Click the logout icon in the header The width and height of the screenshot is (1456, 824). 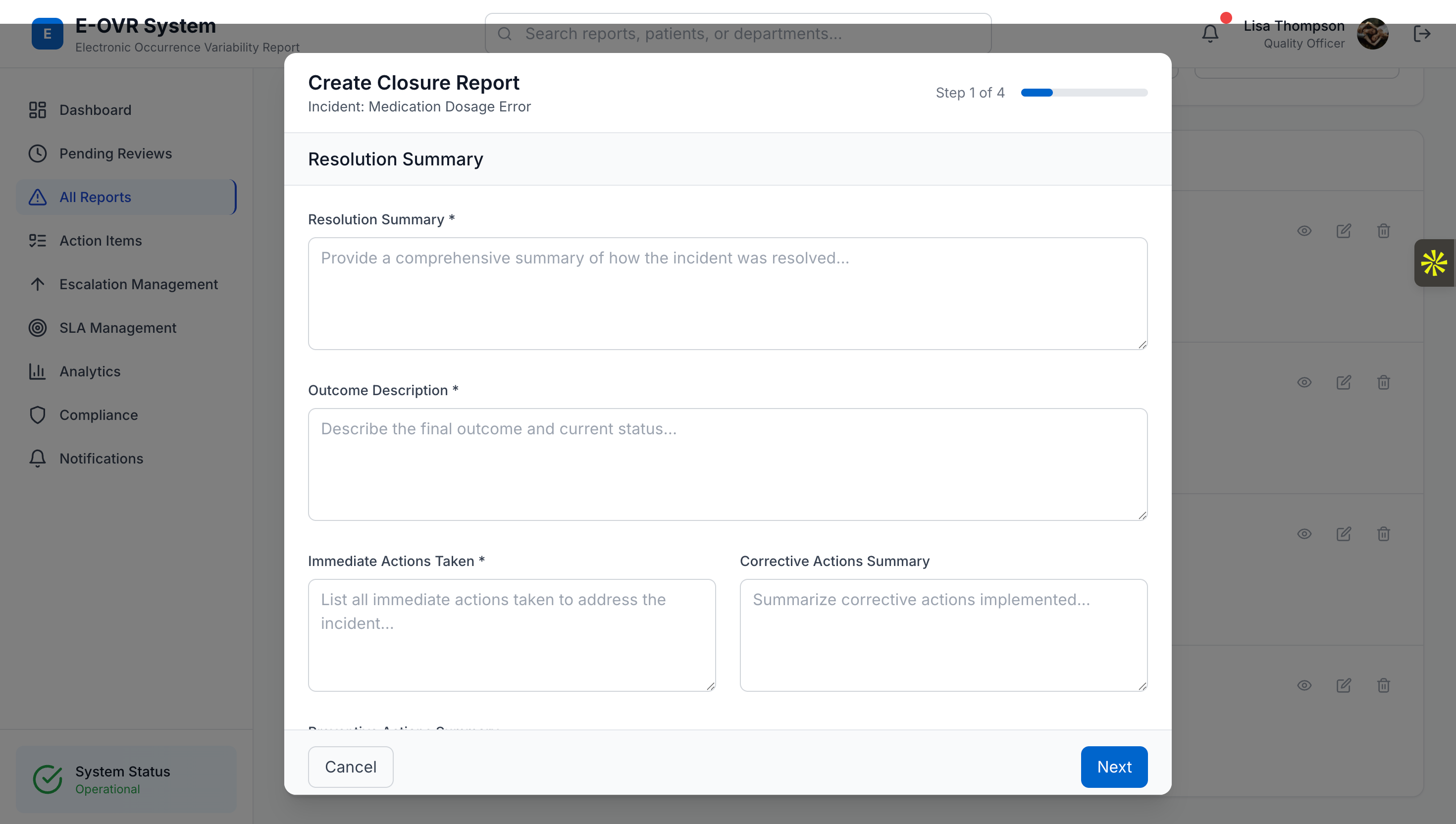click(1421, 33)
